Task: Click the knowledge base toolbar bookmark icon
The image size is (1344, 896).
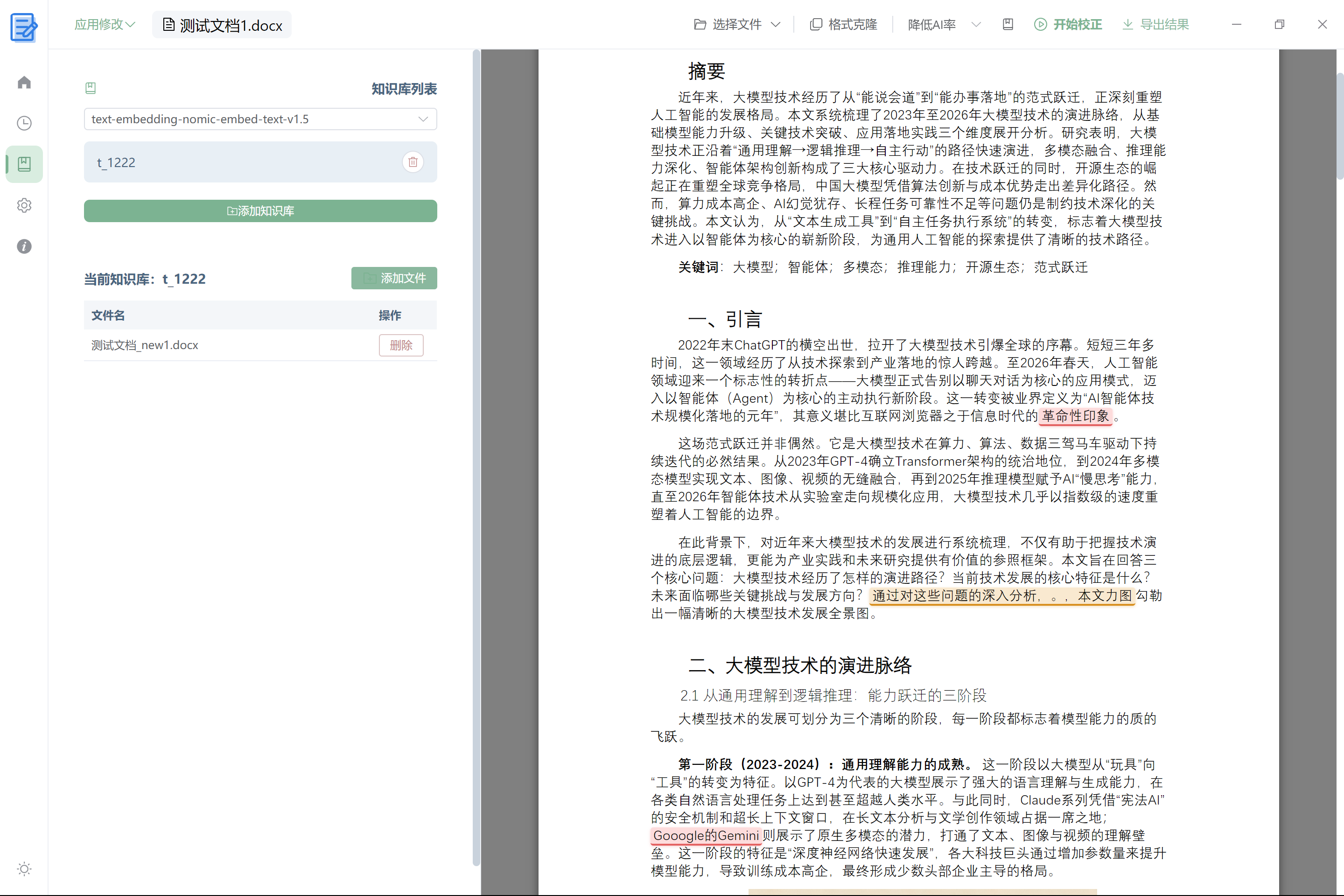Action: click(1008, 25)
